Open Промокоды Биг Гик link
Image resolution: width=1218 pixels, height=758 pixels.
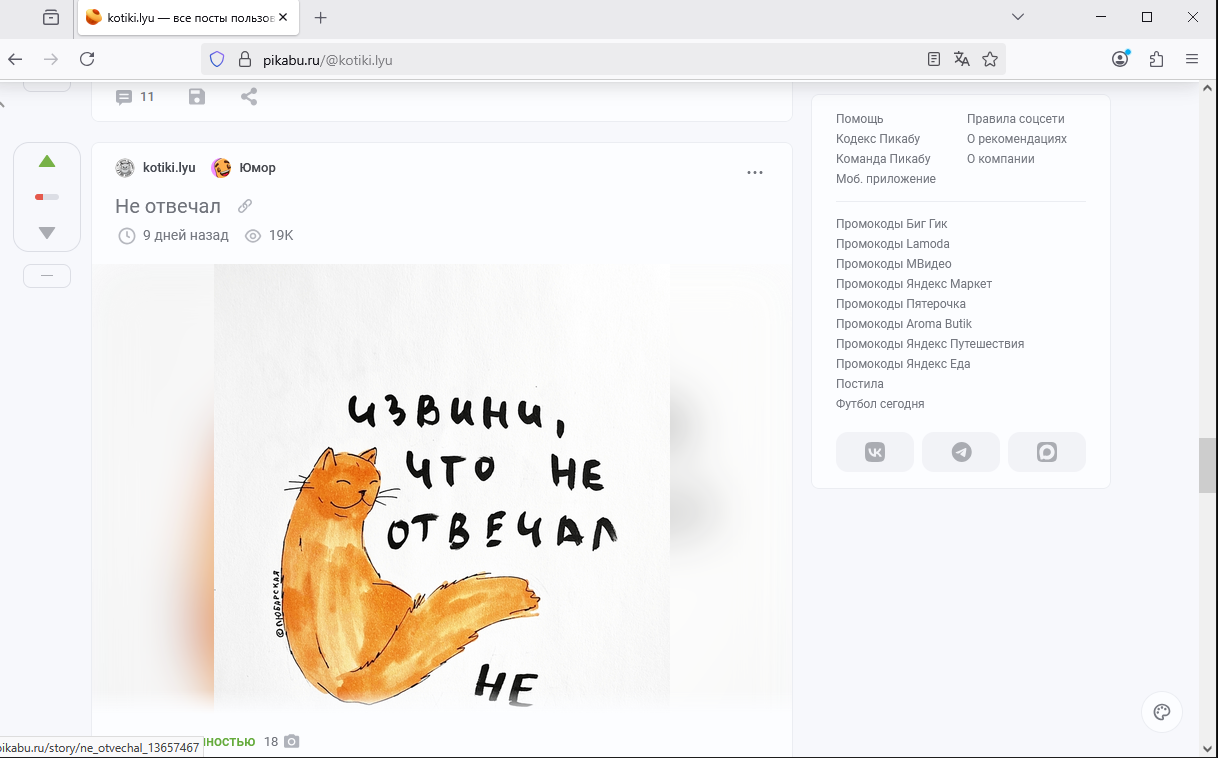tap(892, 224)
